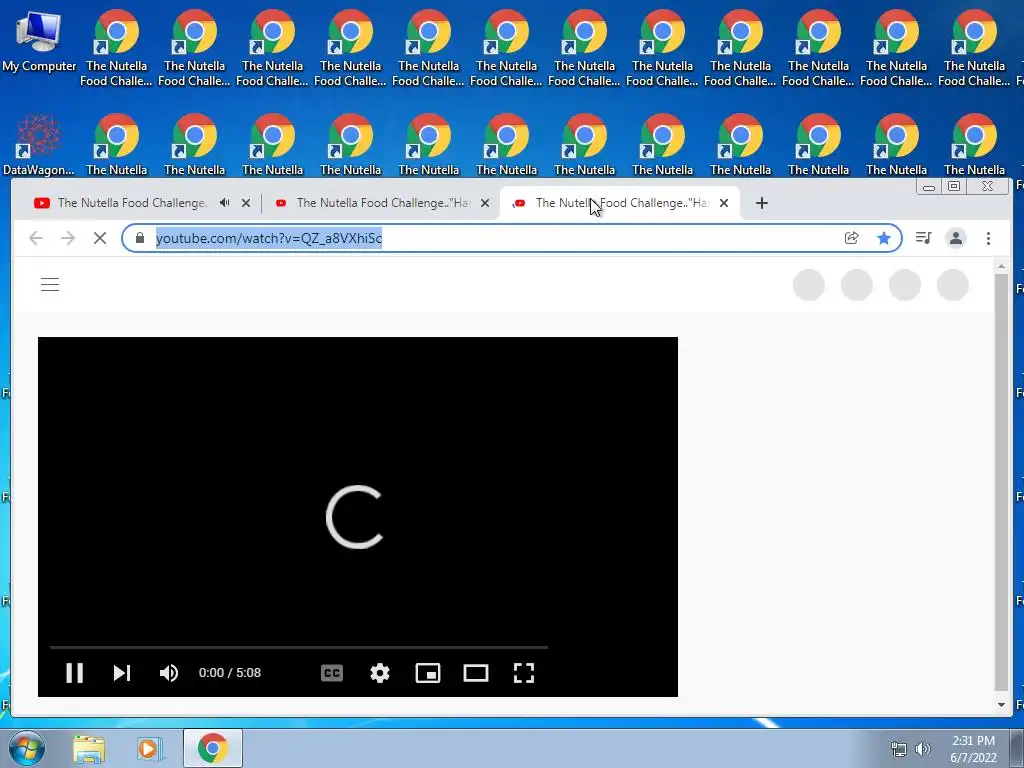Click the Chrome taskbar button
1024x768 pixels.
213,748
